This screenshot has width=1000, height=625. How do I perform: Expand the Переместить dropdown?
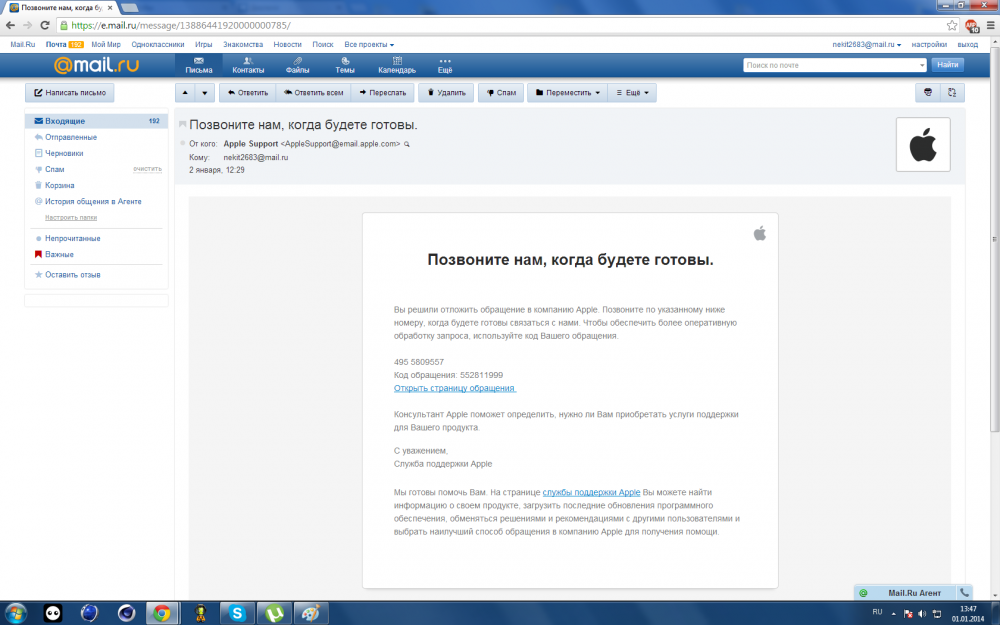coord(568,92)
